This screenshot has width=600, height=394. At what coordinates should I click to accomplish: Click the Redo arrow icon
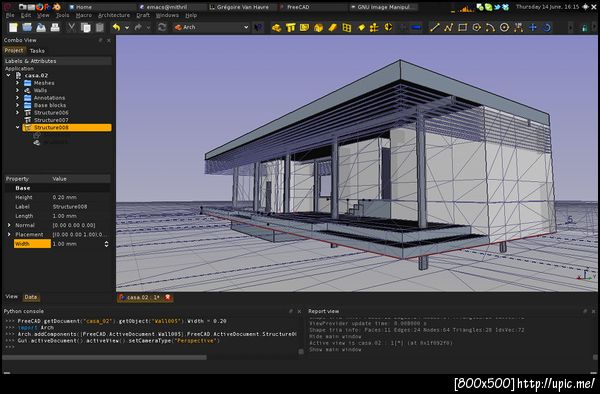pos(138,27)
